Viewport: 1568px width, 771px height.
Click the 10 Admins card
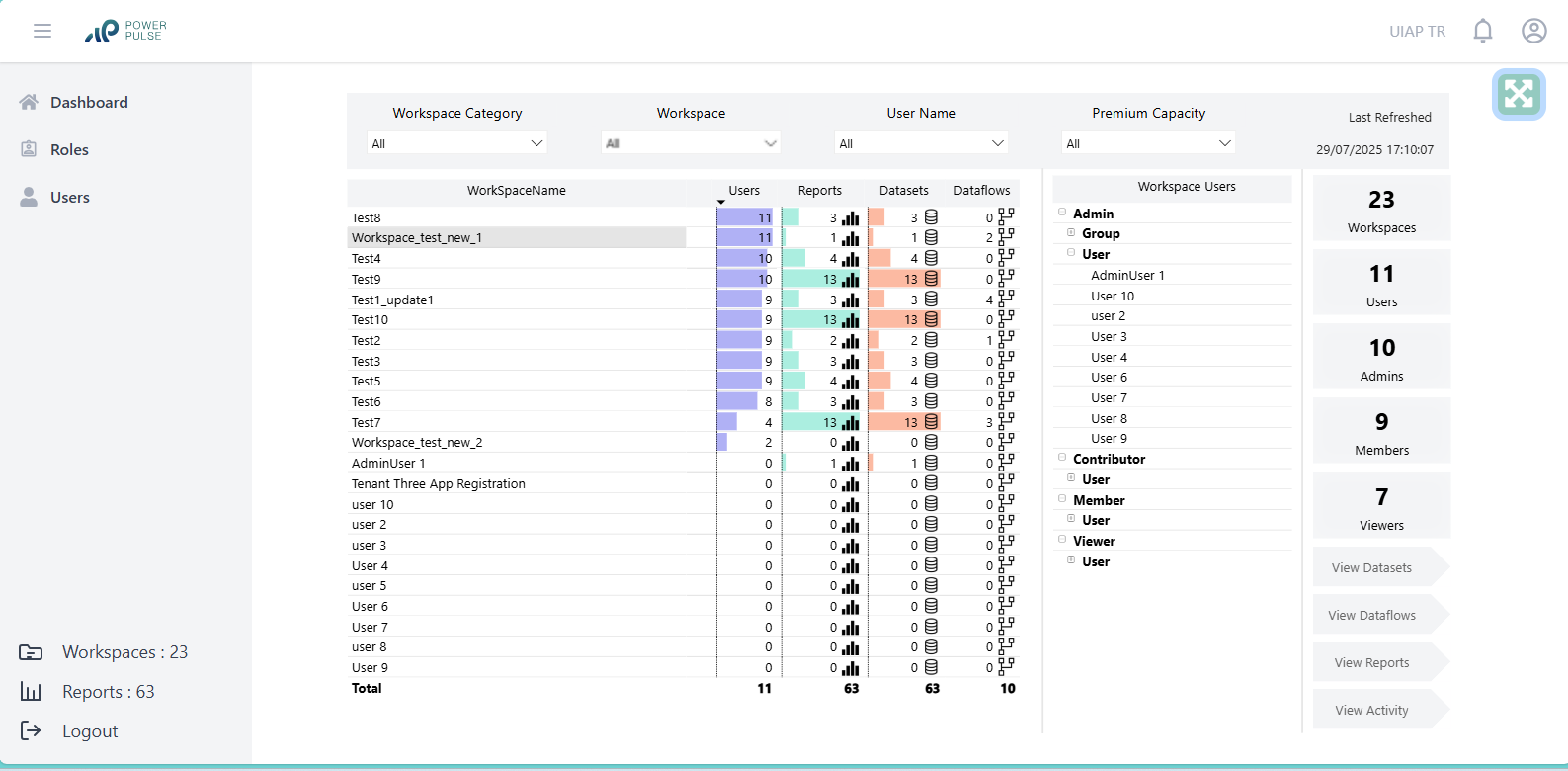click(x=1381, y=357)
